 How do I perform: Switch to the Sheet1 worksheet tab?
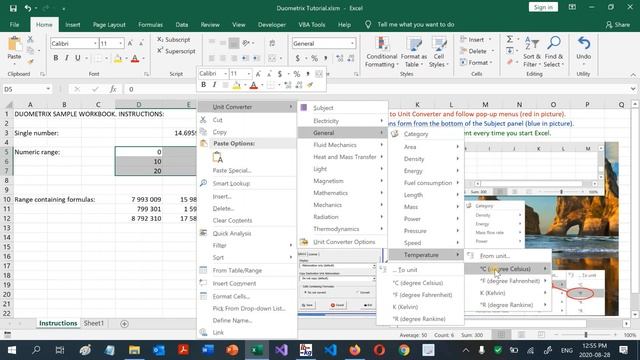click(94, 323)
